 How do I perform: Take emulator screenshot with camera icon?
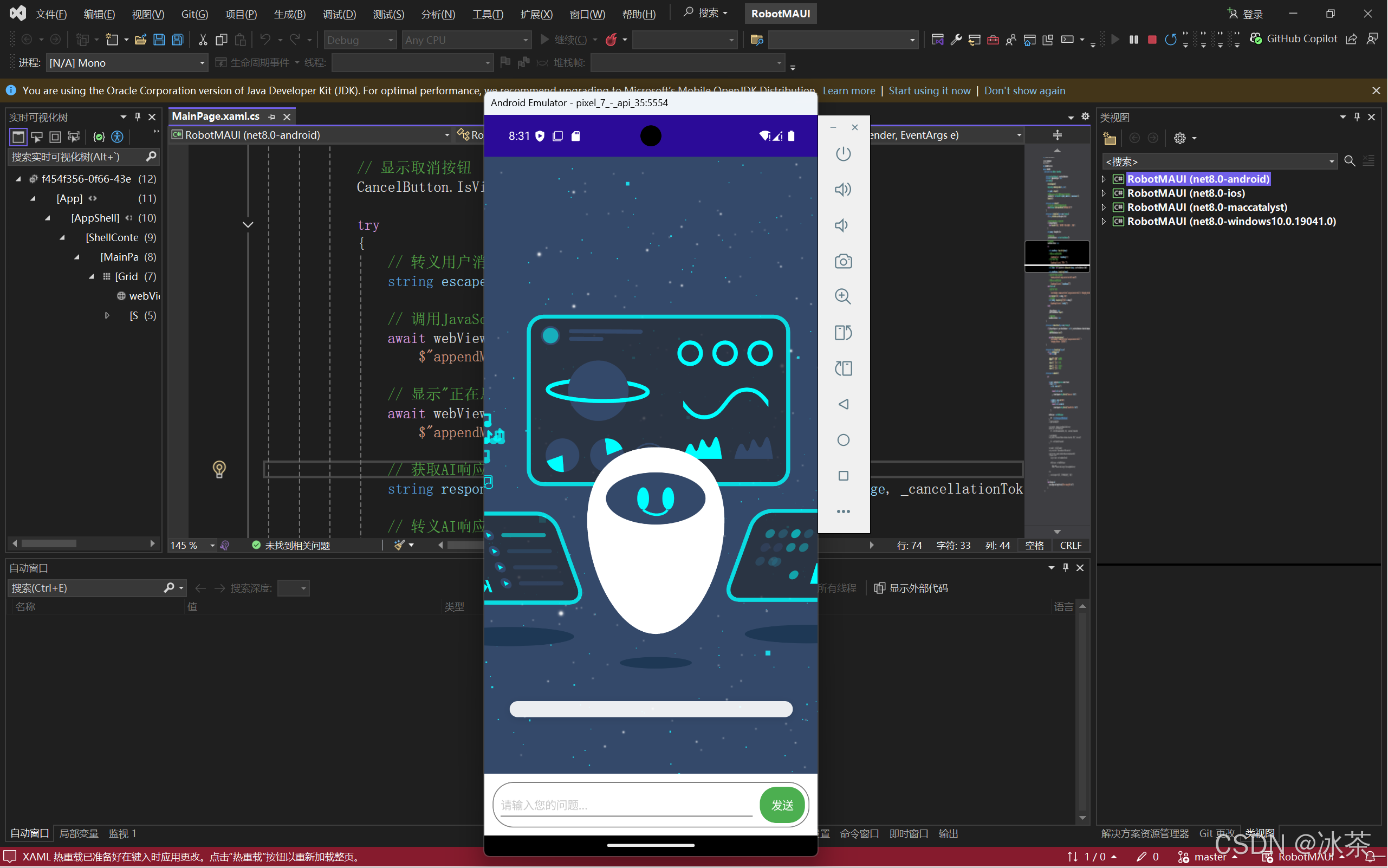click(x=842, y=262)
